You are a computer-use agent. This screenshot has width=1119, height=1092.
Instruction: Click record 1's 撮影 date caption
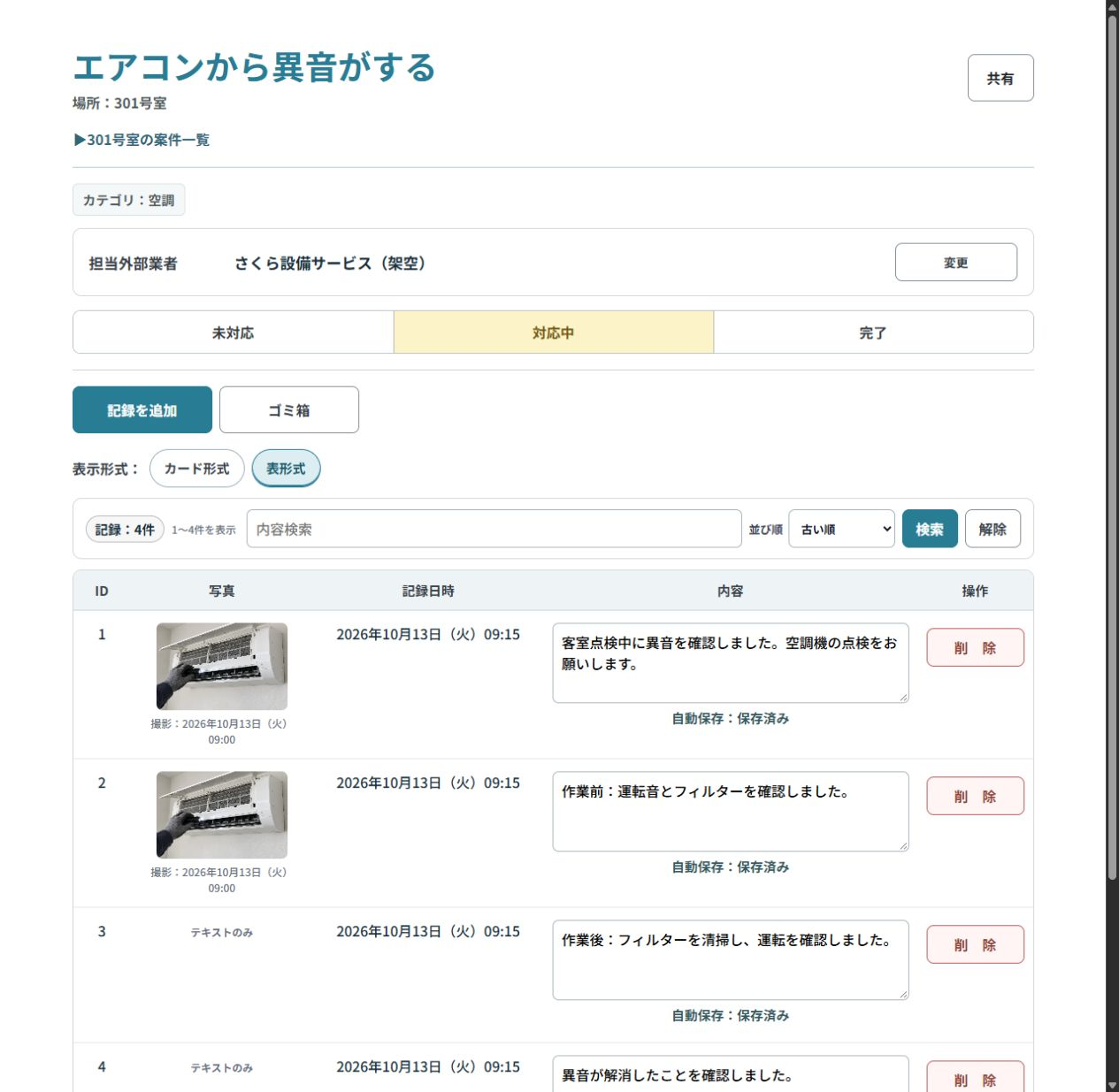(x=221, y=731)
